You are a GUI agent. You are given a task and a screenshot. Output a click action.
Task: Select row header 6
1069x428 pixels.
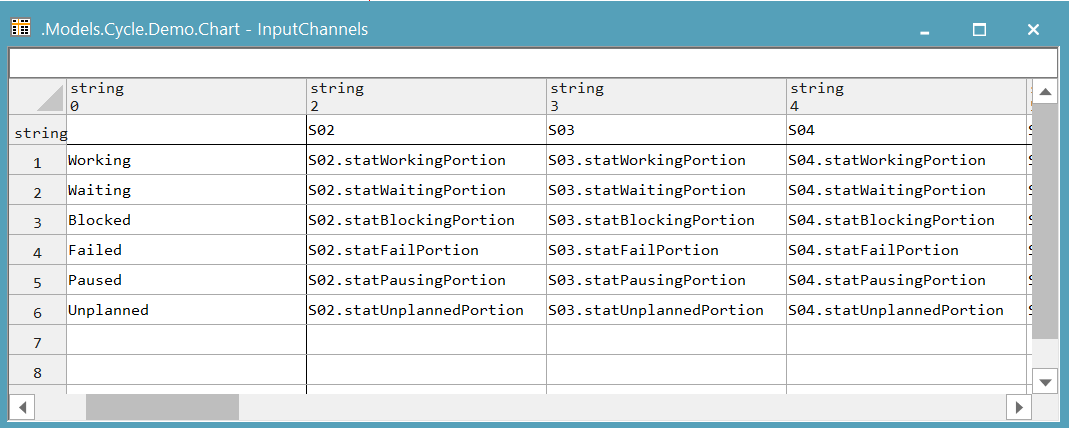pyautogui.click(x=38, y=311)
